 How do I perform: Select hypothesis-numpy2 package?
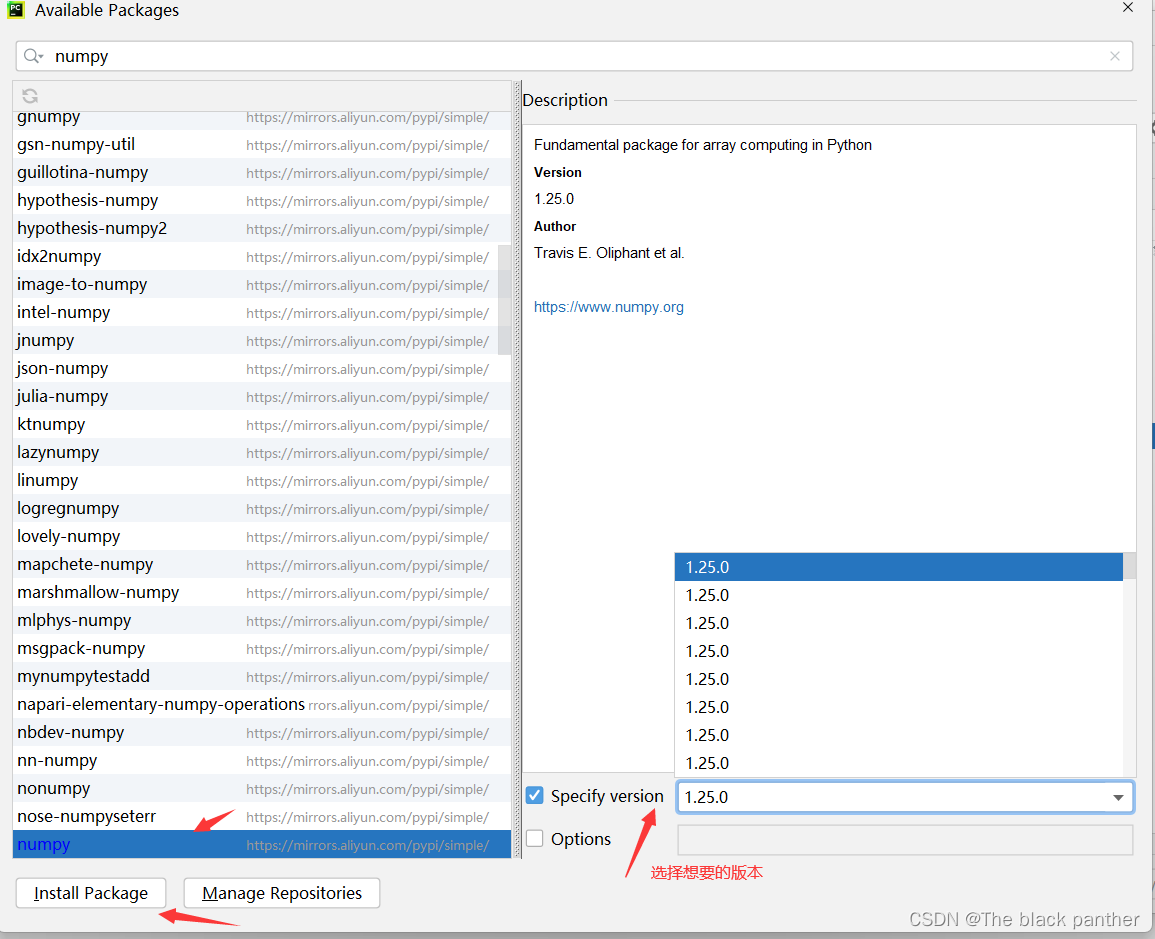click(261, 228)
